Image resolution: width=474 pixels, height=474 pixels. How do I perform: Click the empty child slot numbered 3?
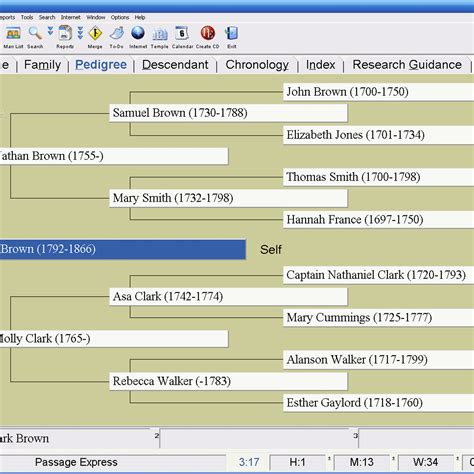[417, 438]
